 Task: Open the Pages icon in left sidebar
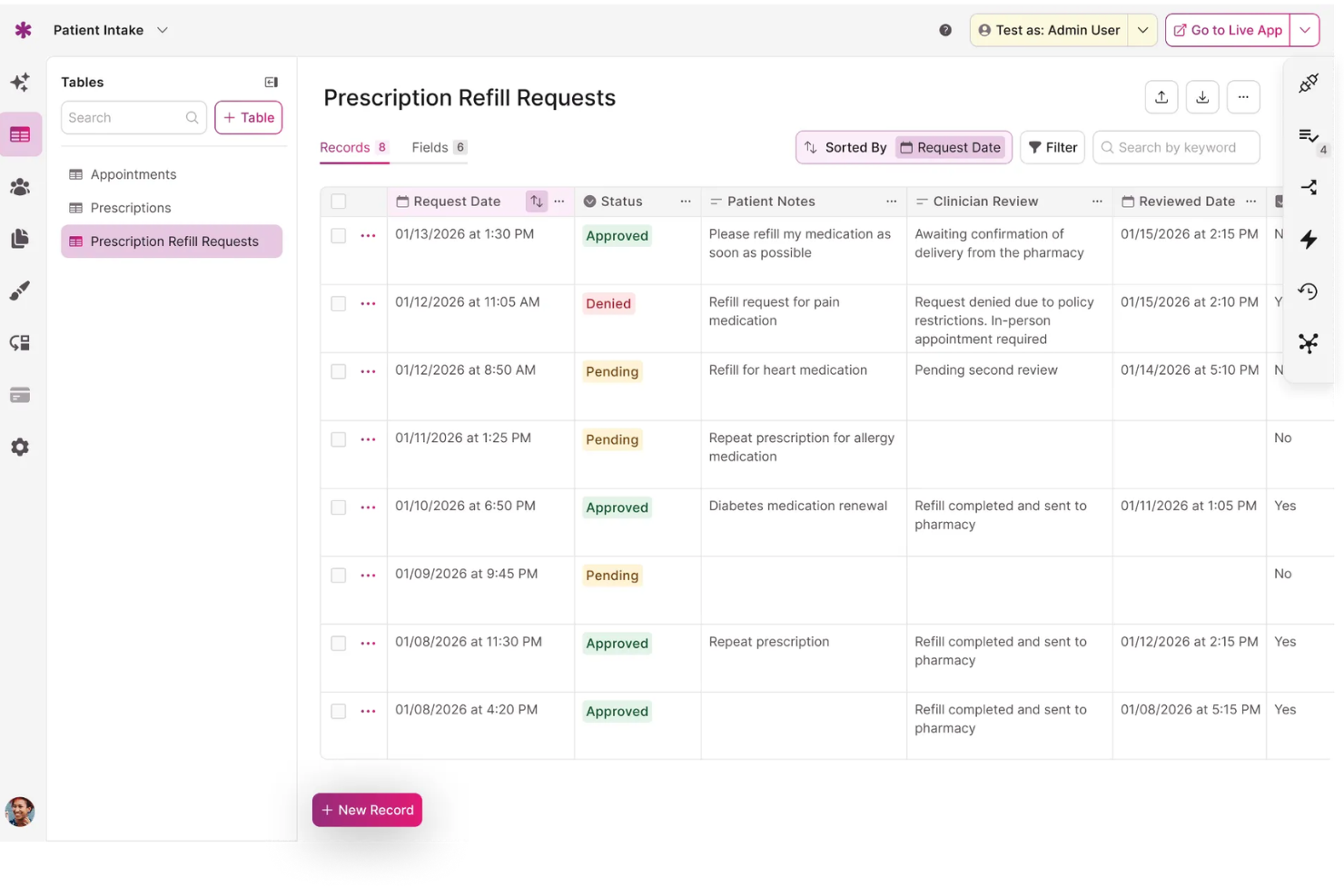click(20, 239)
